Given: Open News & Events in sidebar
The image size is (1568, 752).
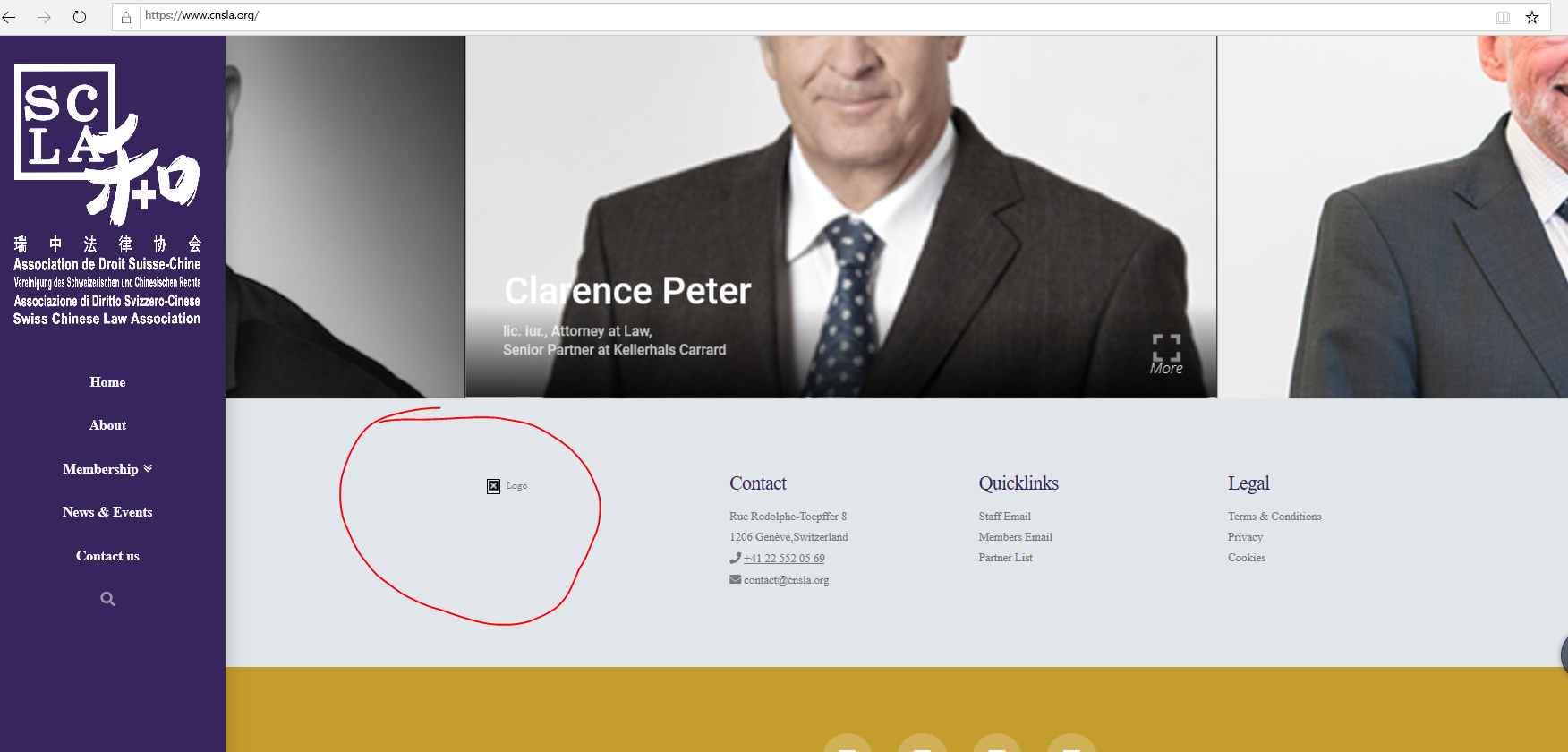Looking at the screenshot, I should (107, 512).
